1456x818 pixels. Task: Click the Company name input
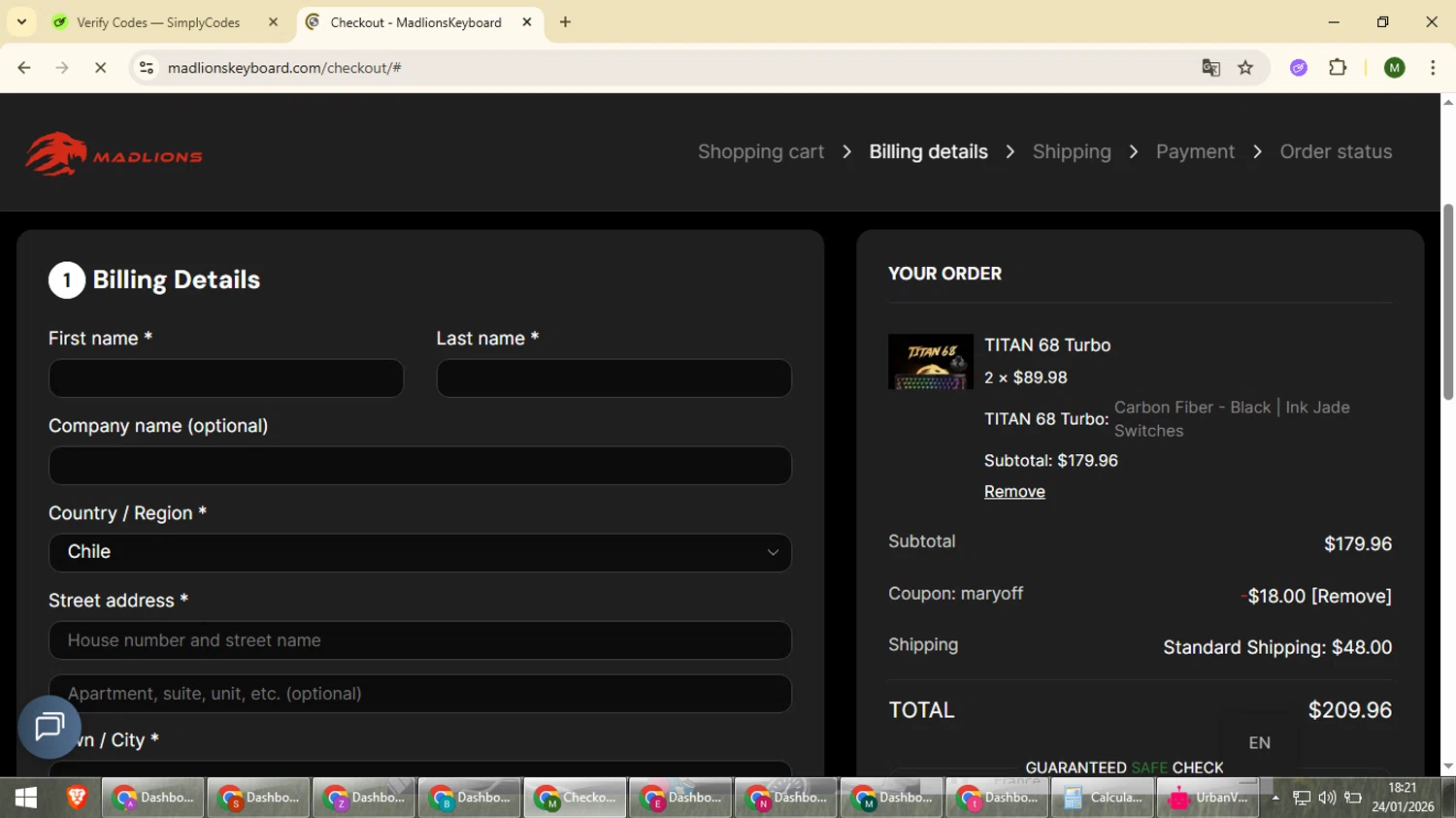420,466
